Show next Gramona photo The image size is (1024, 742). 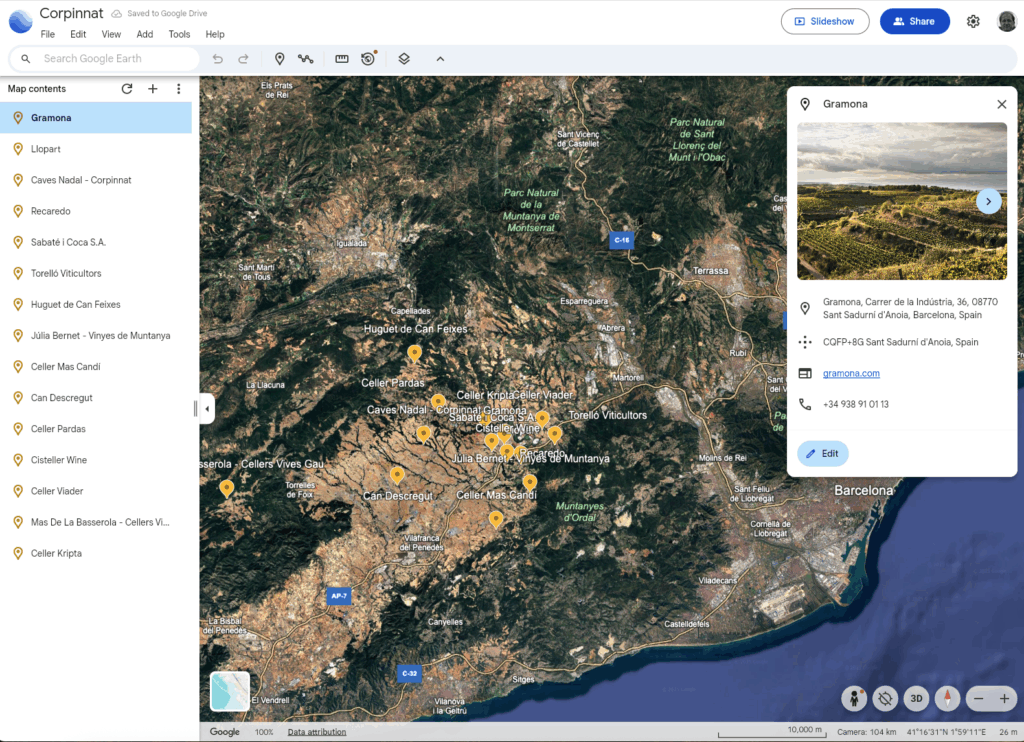989,201
